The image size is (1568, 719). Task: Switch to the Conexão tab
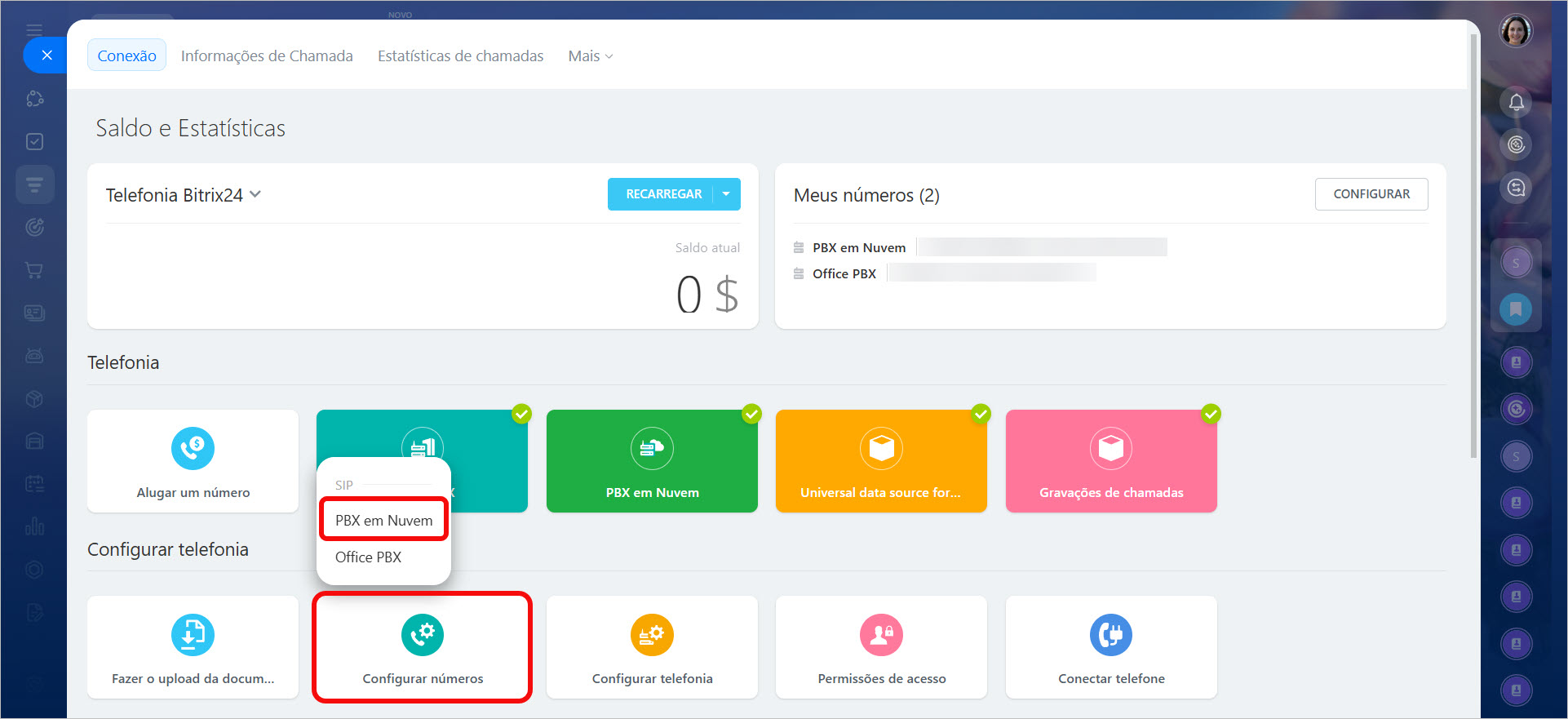126,55
